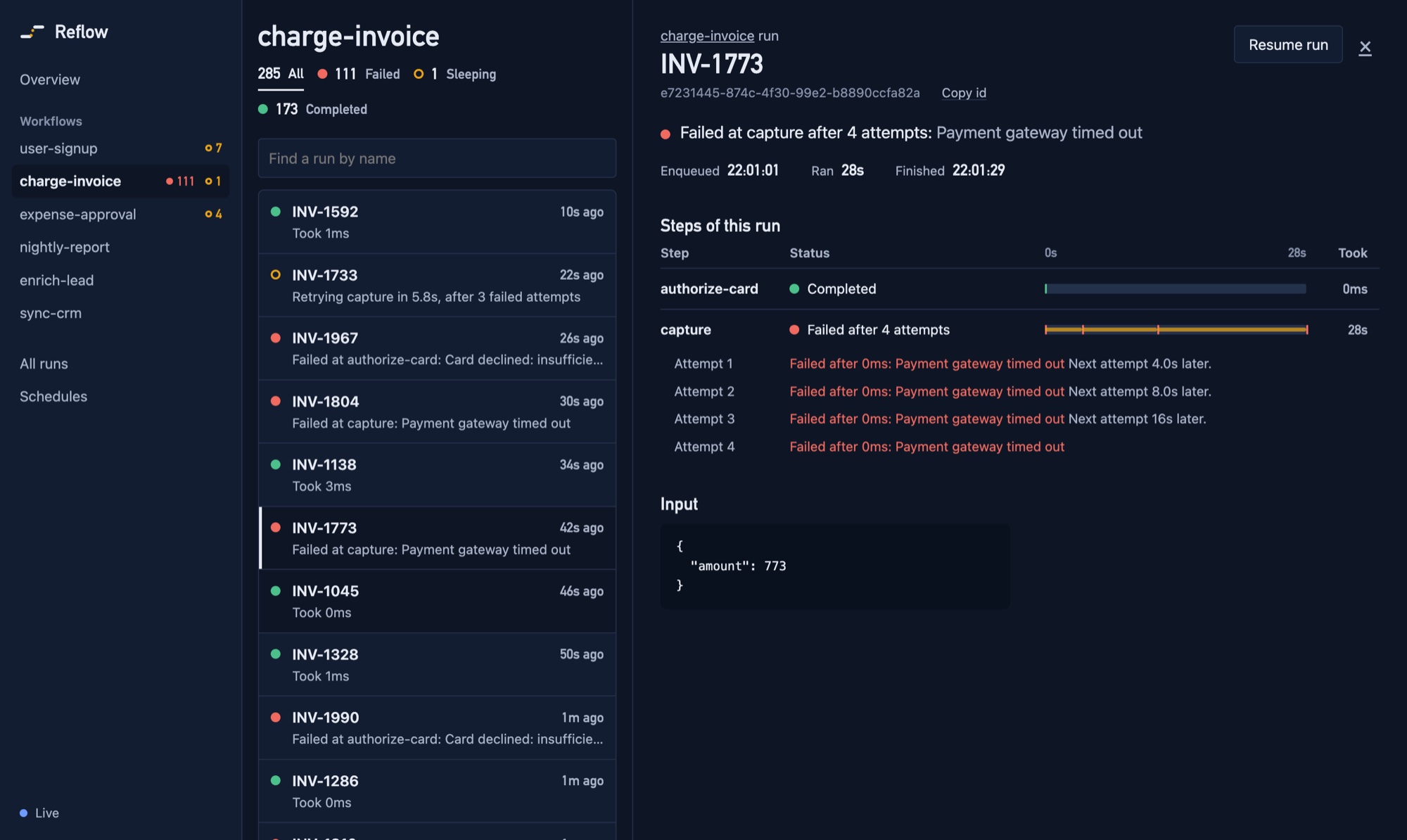Click the Input JSON code block

tap(835, 566)
